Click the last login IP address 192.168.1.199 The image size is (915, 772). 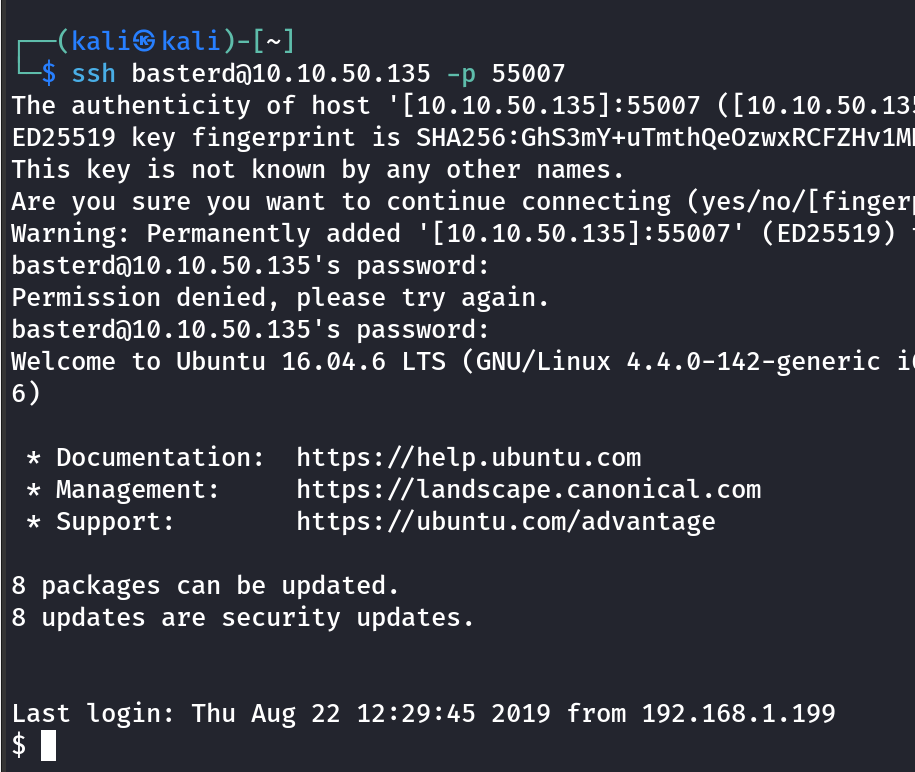(738, 714)
